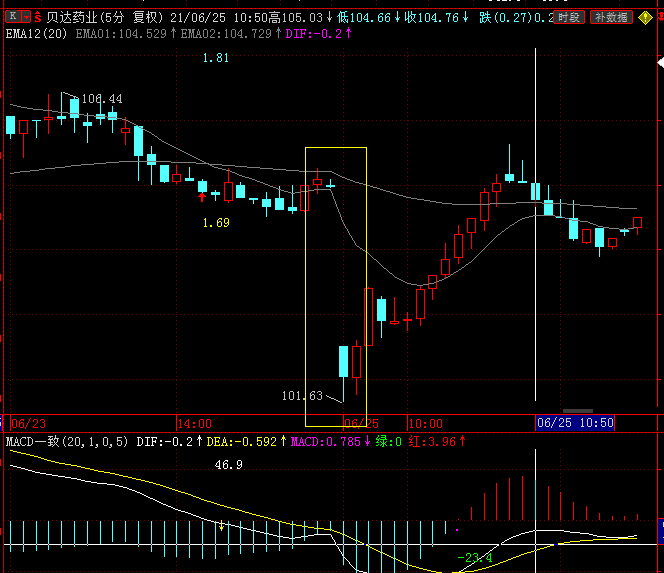Image resolution: width=664 pixels, height=573 pixels.
Task: Click the 收104.76 close price readout
Action: pyautogui.click(x=432, y=18)
